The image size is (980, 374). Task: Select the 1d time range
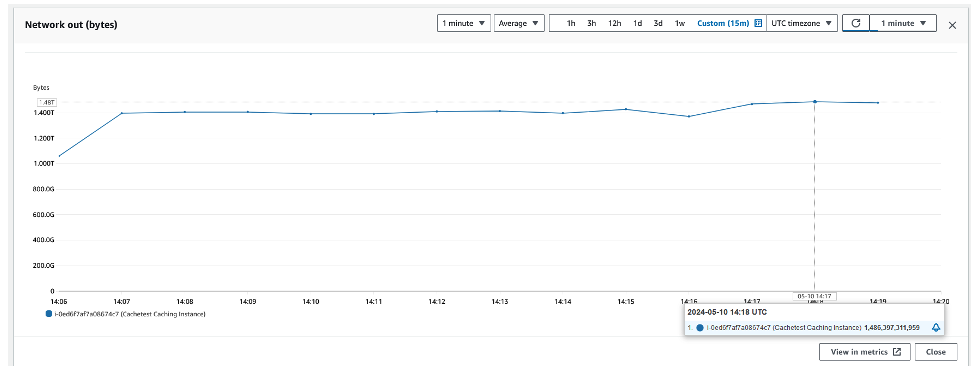(x=637, y=23)
